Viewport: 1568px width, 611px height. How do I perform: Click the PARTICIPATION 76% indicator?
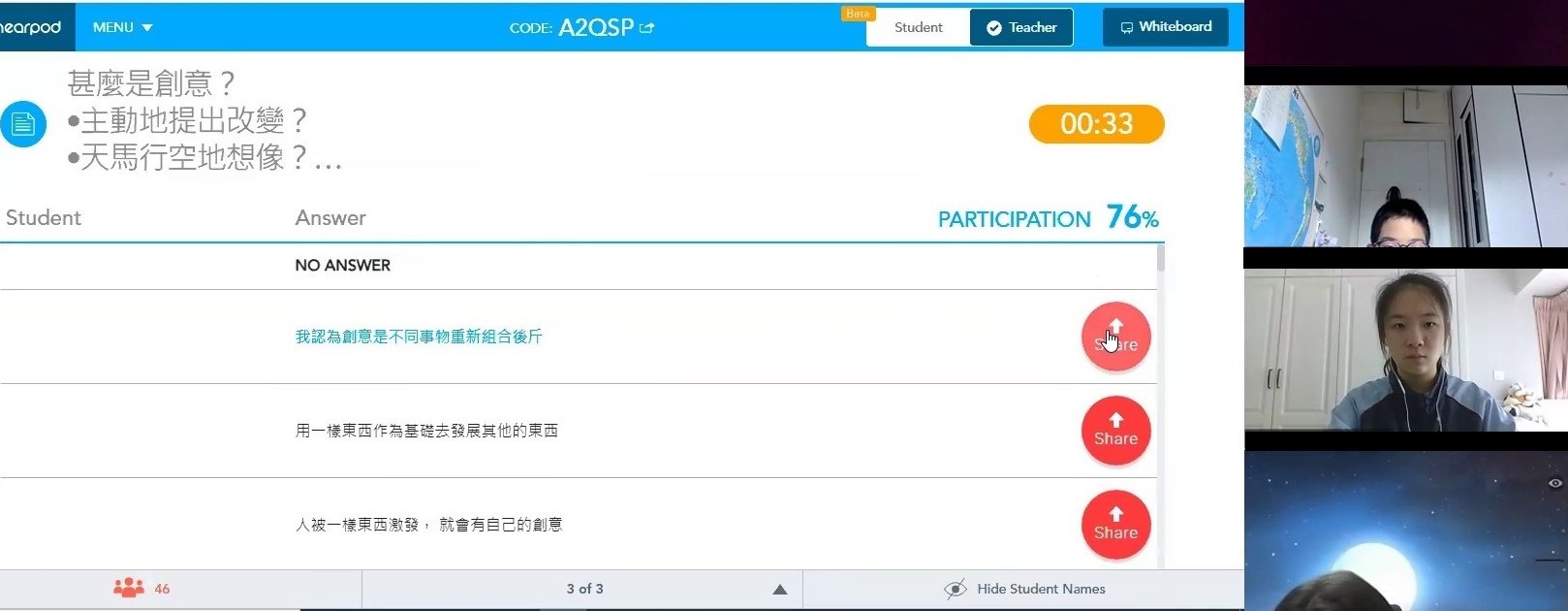click(1049, 217)
